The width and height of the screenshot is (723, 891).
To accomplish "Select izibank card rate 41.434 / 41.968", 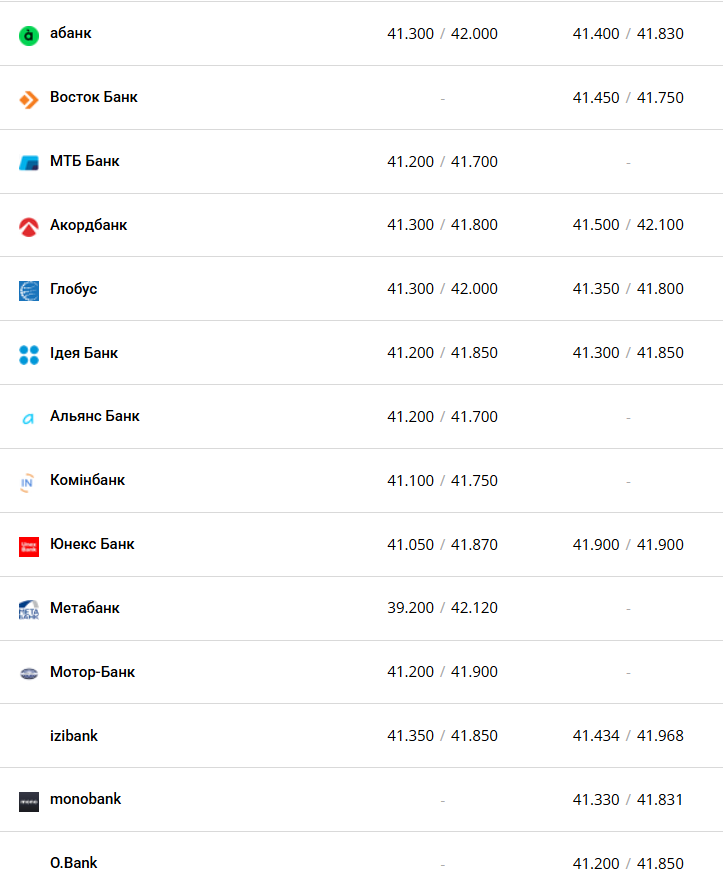I will pyautogui.click(x=628, y=736).
